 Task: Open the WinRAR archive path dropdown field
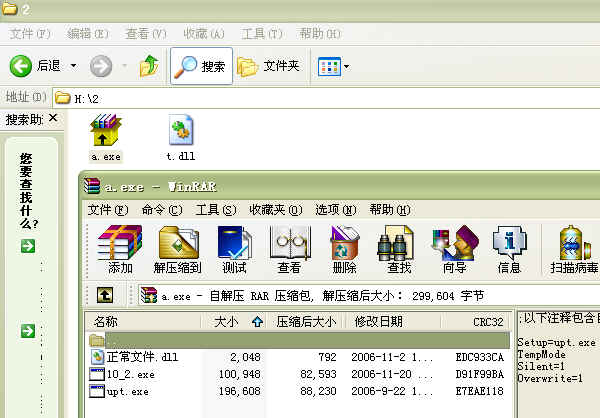point(369,296)
